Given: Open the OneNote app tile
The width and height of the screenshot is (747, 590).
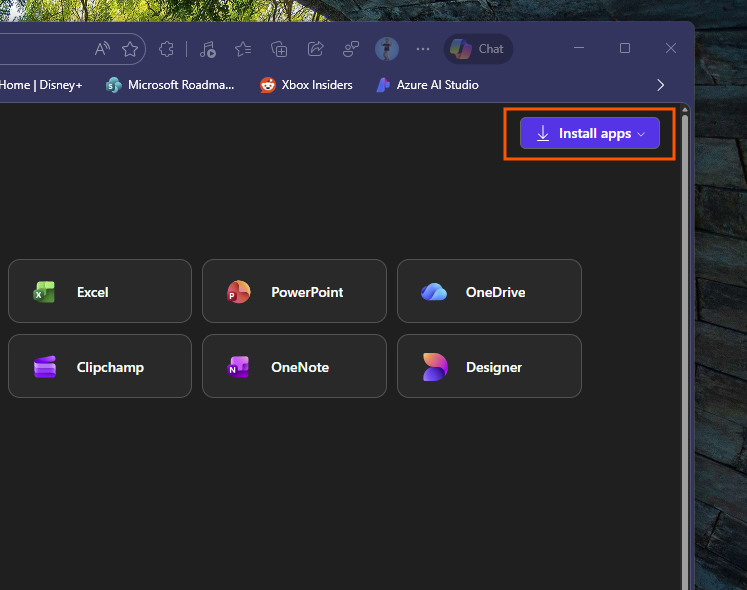Looking at the screenshot, I should (x=294, y=366).
